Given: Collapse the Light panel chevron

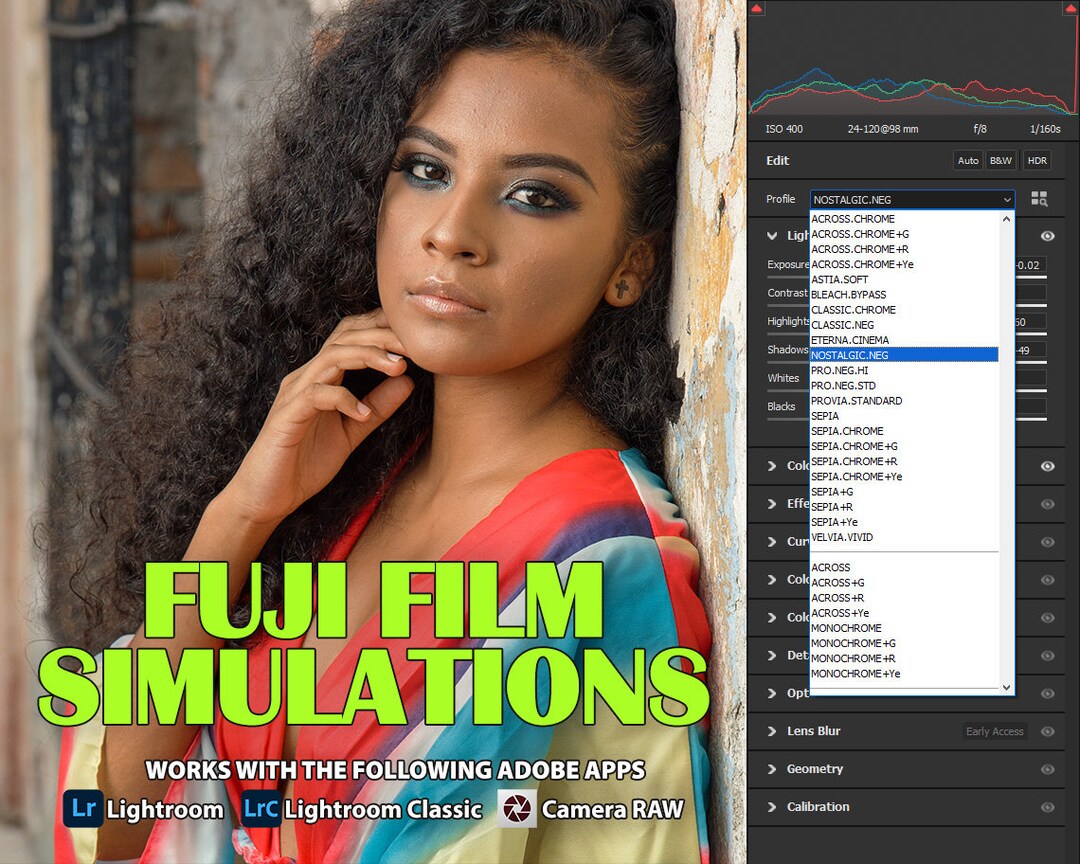Looking at the screenshot, I should tap(770, 236).
